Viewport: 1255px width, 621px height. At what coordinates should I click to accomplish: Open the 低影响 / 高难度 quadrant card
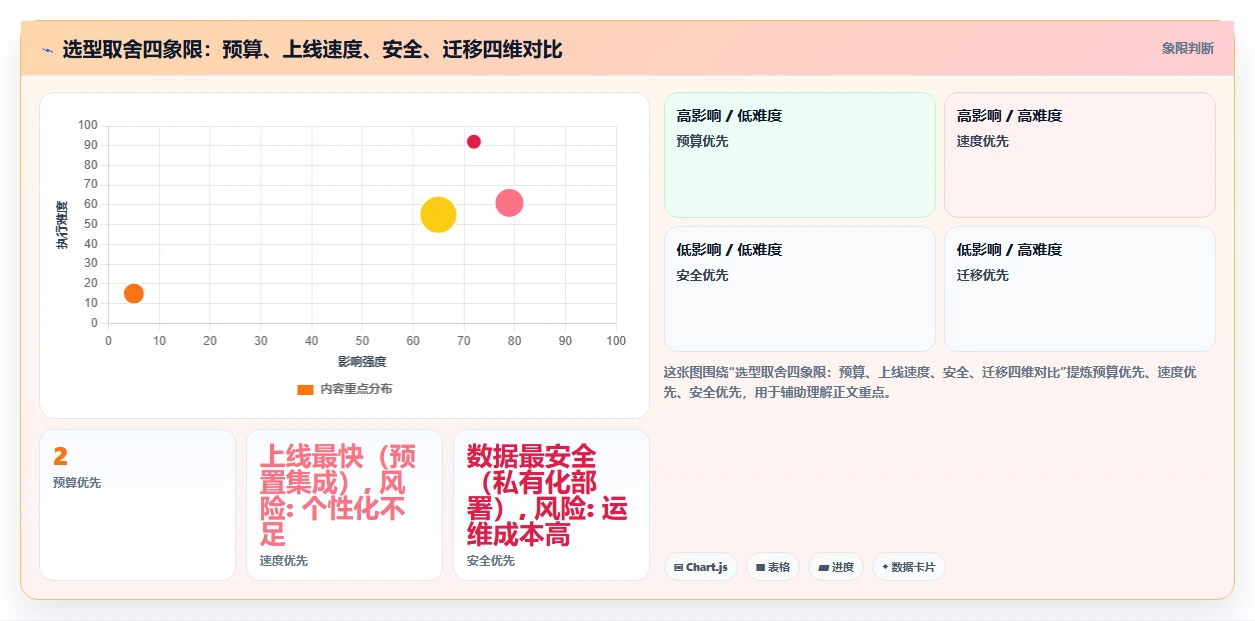(x=1080, y=289)
